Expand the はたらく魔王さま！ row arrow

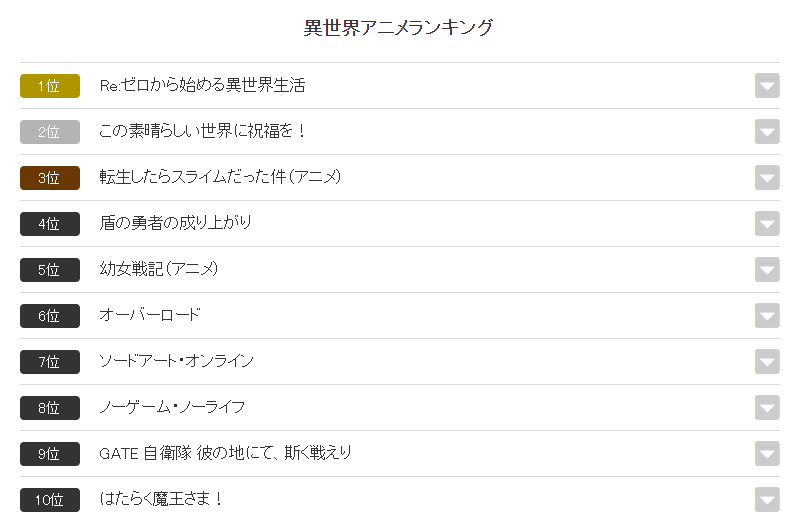(x=767, y=500)
